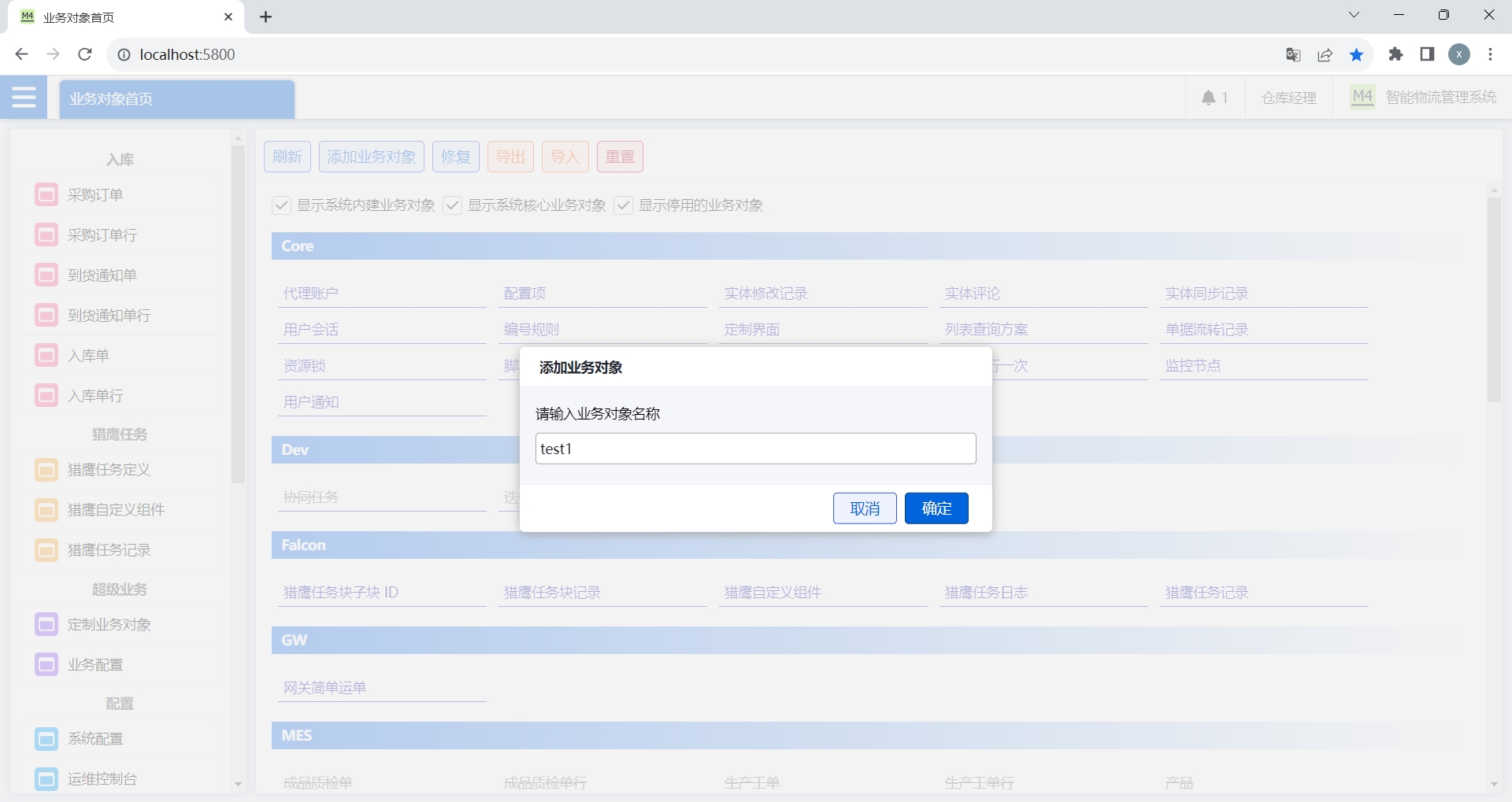Open the browser three-dot menu
Viewport: 1512px width, 802px height.
pyautogui.click(x=1490, y=54)
